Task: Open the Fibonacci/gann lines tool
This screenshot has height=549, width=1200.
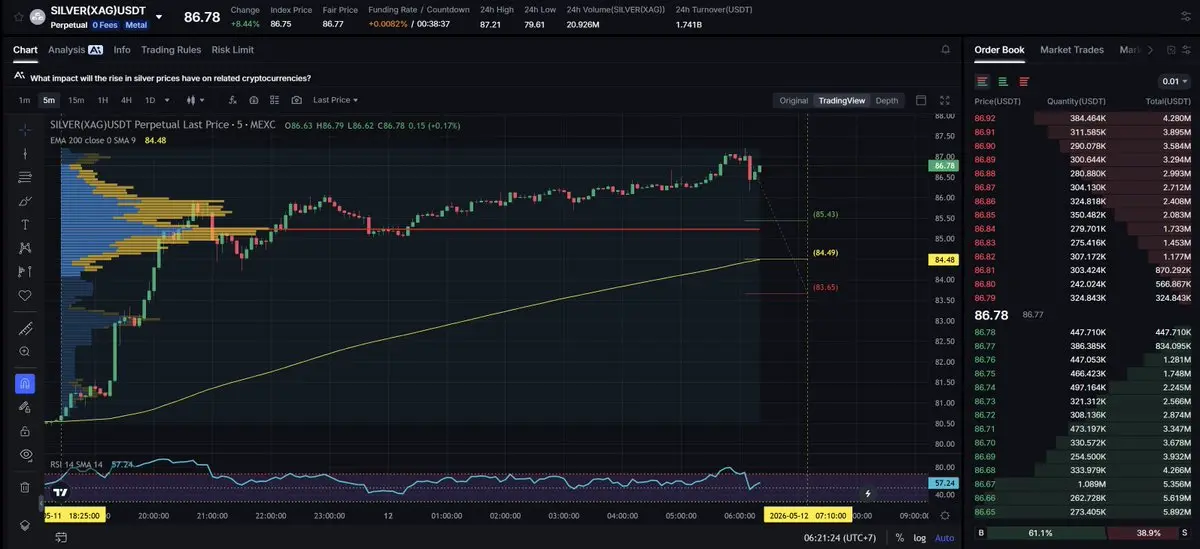Action: (x=25, y=177)
